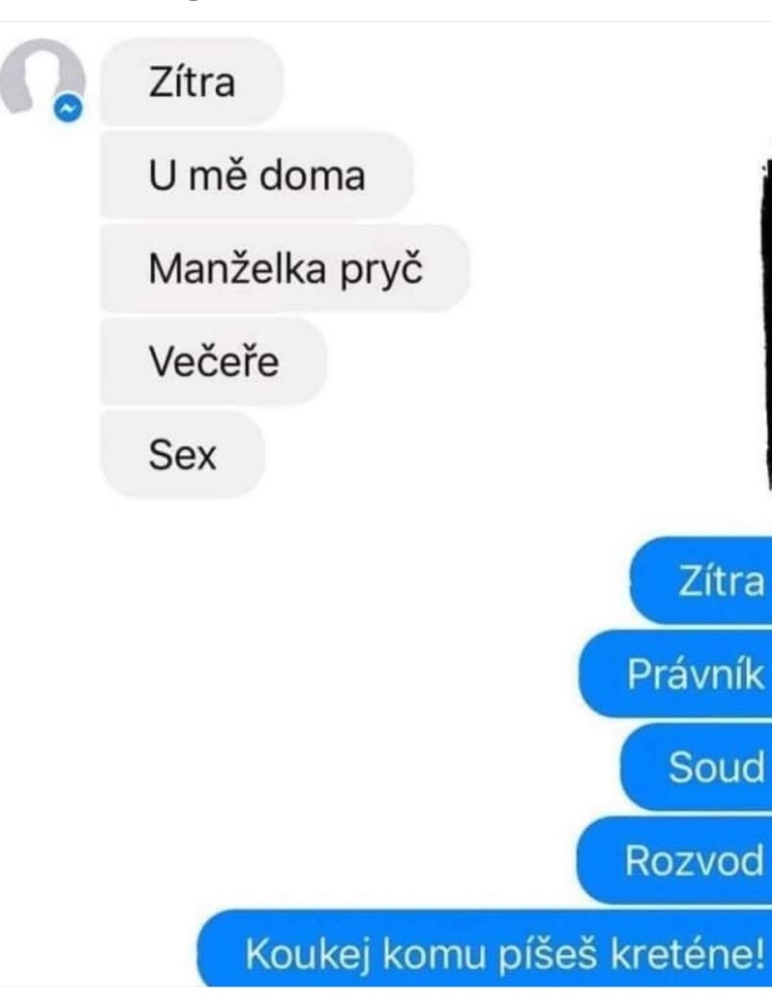Click the 'U mě doma' message
The height and width of the screenshot is (1000, 772).
point(256,175)
